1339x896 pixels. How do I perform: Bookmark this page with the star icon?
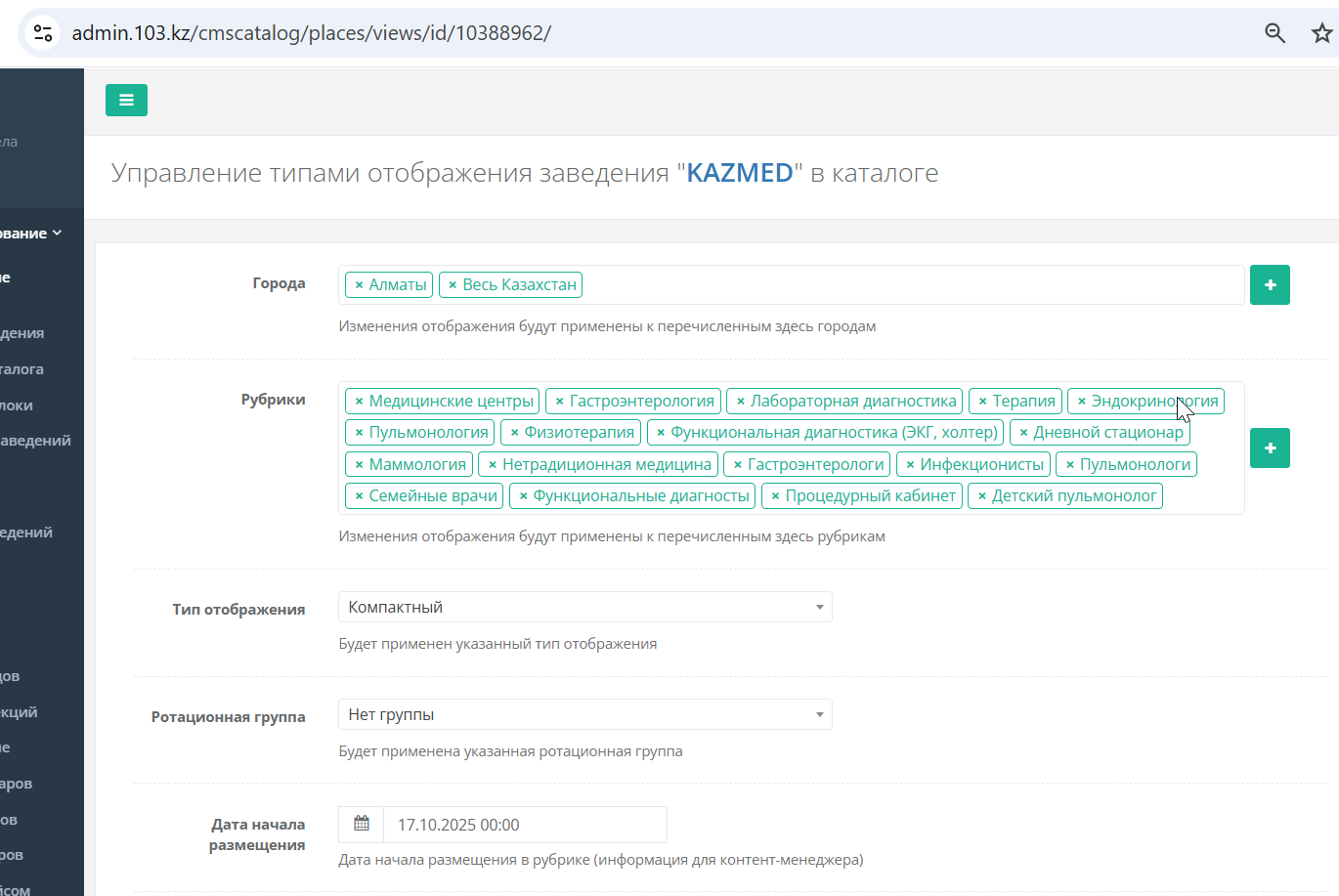(1321, 33)
